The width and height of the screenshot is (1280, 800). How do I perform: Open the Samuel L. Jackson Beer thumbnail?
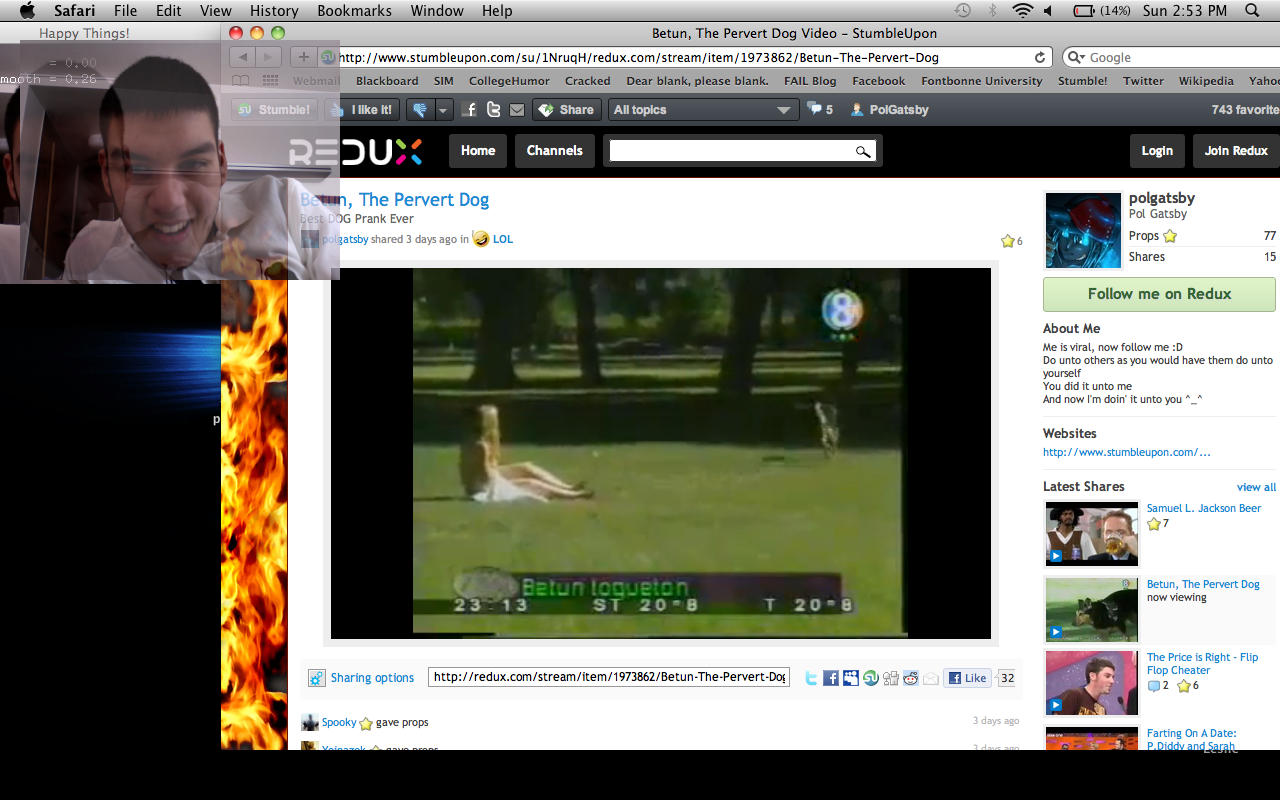[1091, 534]
